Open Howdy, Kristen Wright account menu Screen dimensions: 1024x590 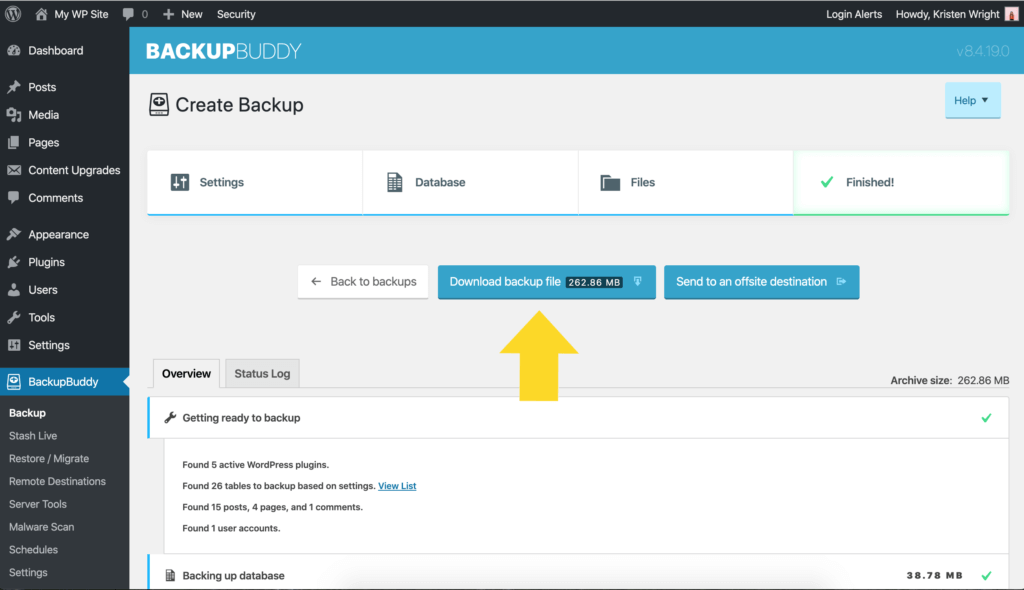click(x=956, y=14)
